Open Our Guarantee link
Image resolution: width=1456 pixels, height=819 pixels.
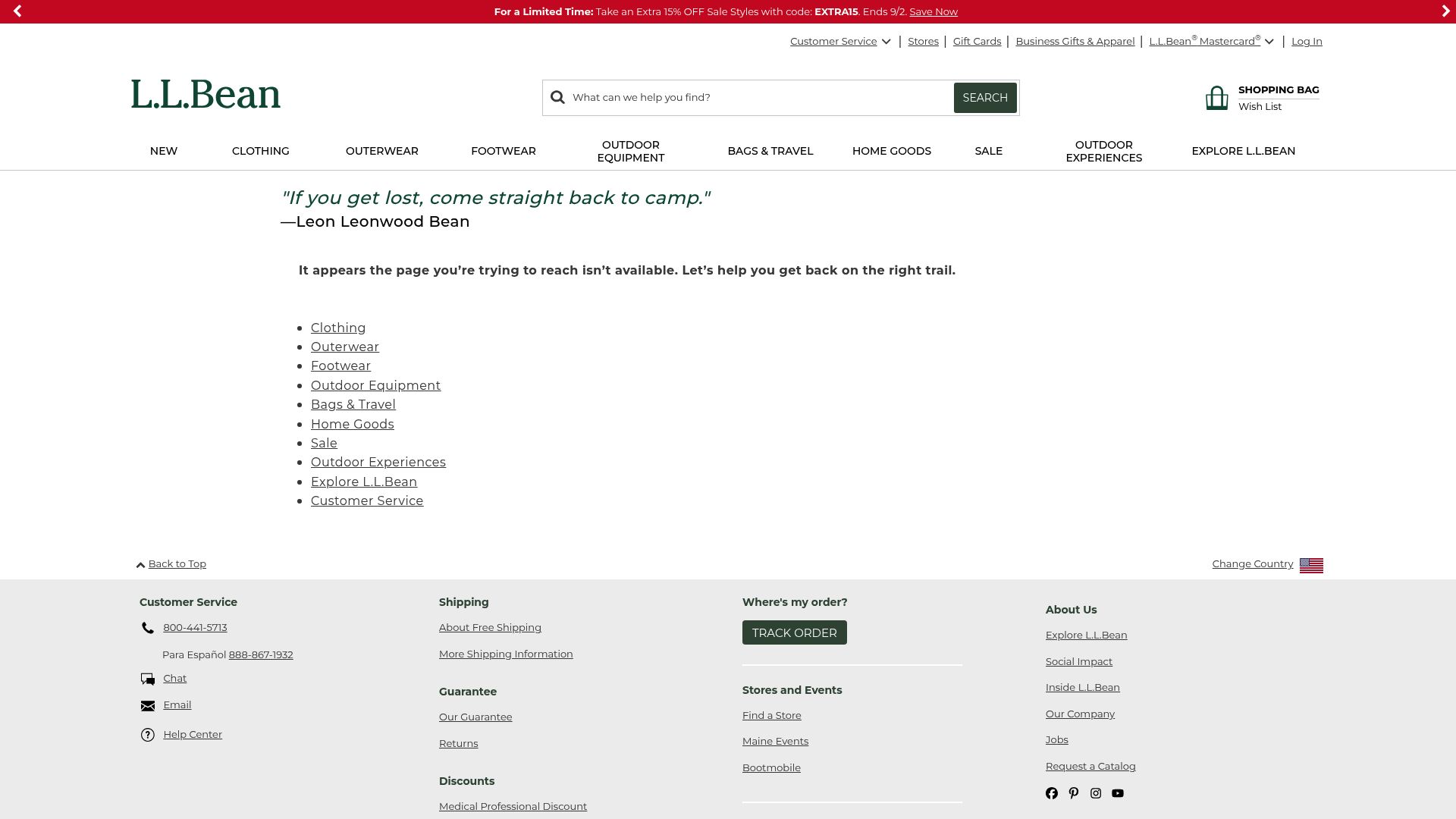[x=475, y=717]
